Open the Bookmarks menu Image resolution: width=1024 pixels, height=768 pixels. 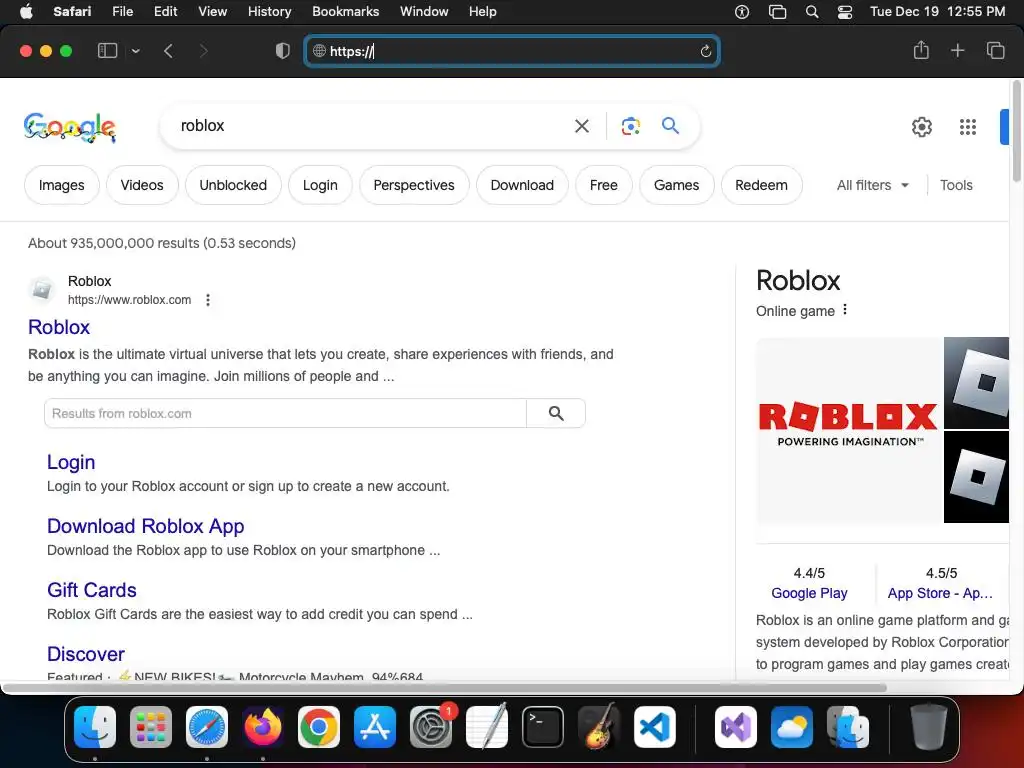pyautogui.click(x=345, y=11)
